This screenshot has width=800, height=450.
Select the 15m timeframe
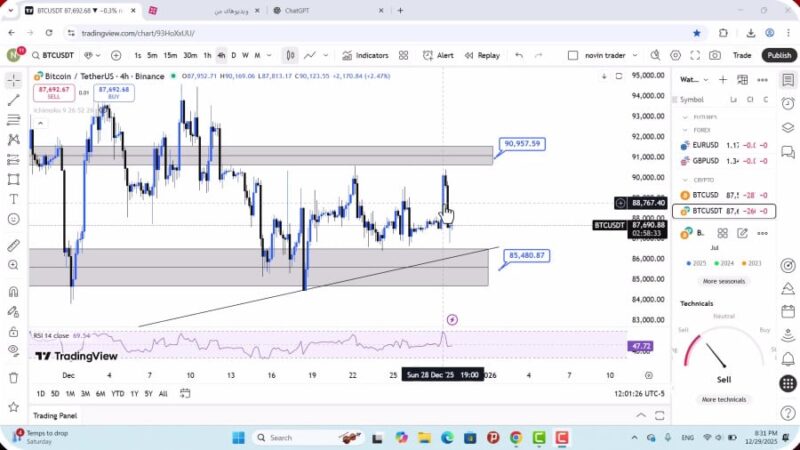(x=171, y=55)
